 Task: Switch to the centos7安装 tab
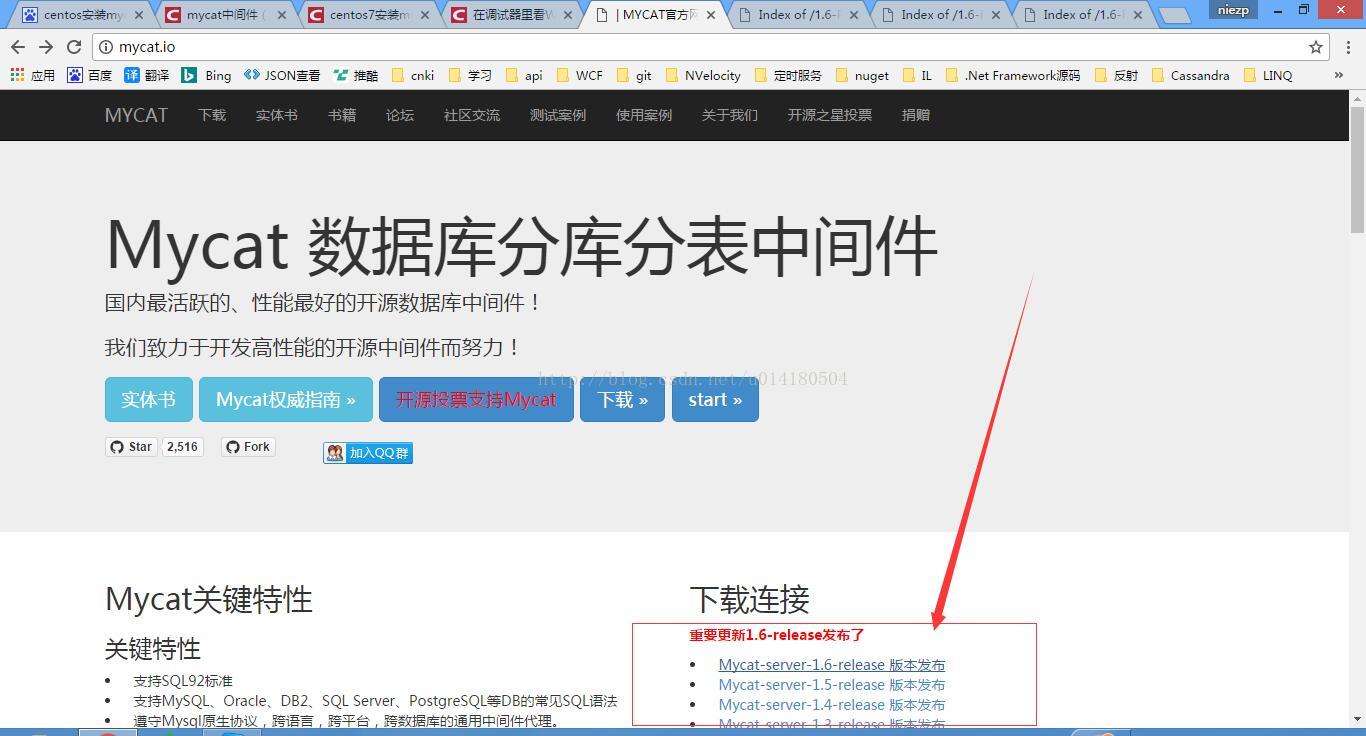tap(369, 15)
